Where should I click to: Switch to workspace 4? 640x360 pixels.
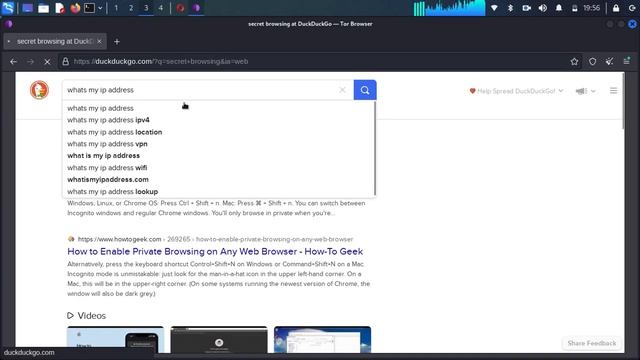(160, 8)
